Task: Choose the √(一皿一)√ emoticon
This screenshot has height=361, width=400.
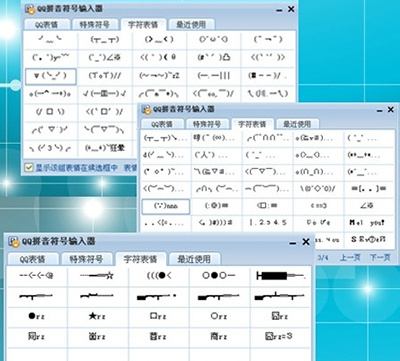Action: click(x=105, y=94)
